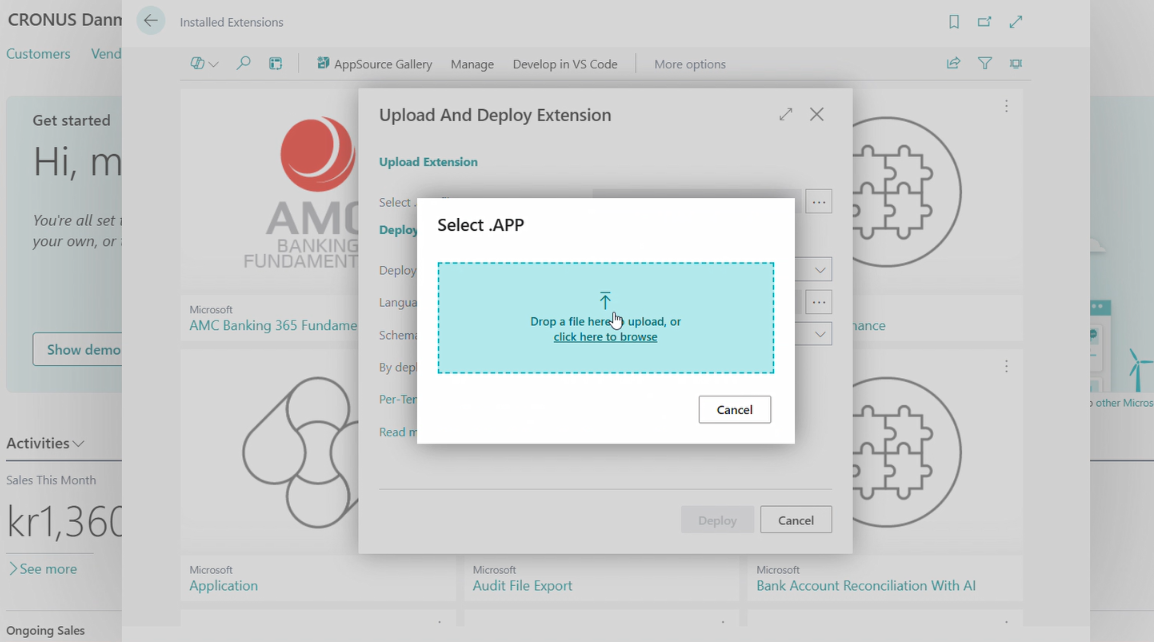Bookmark the Installed Extensions page

pos(954,22)
